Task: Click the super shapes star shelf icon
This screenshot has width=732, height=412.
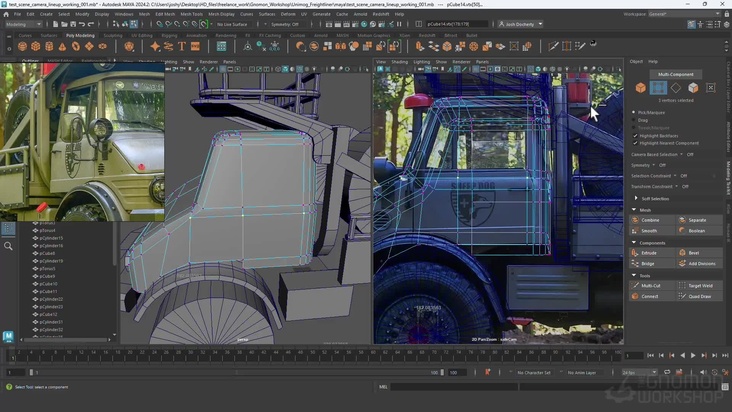Action: point(155,46)
